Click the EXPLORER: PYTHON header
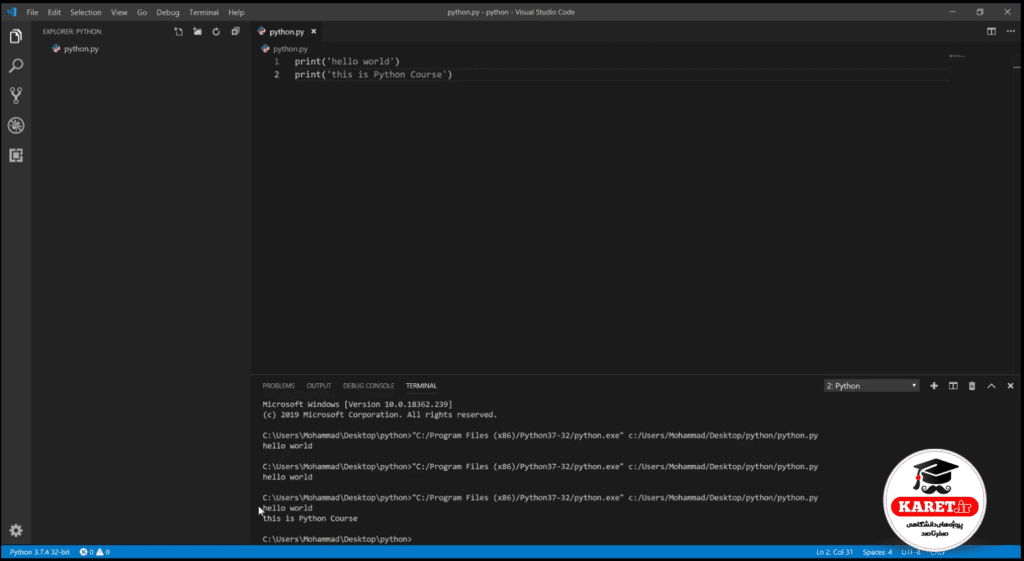Viewport: 1024px width, 561px height. coord(72,31)
